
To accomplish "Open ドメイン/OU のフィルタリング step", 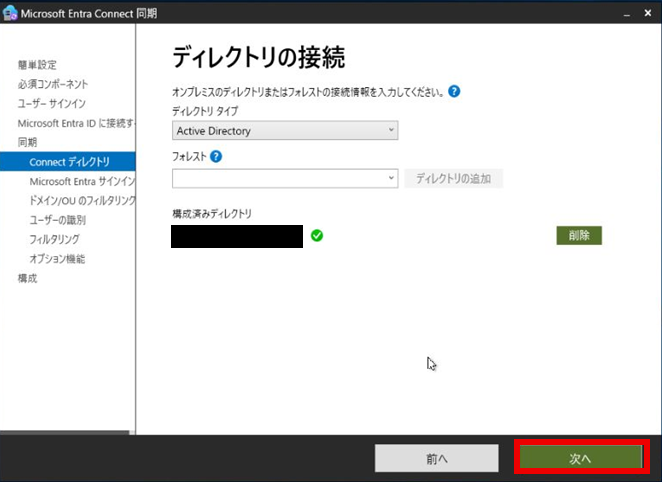I will pos(82,201).
